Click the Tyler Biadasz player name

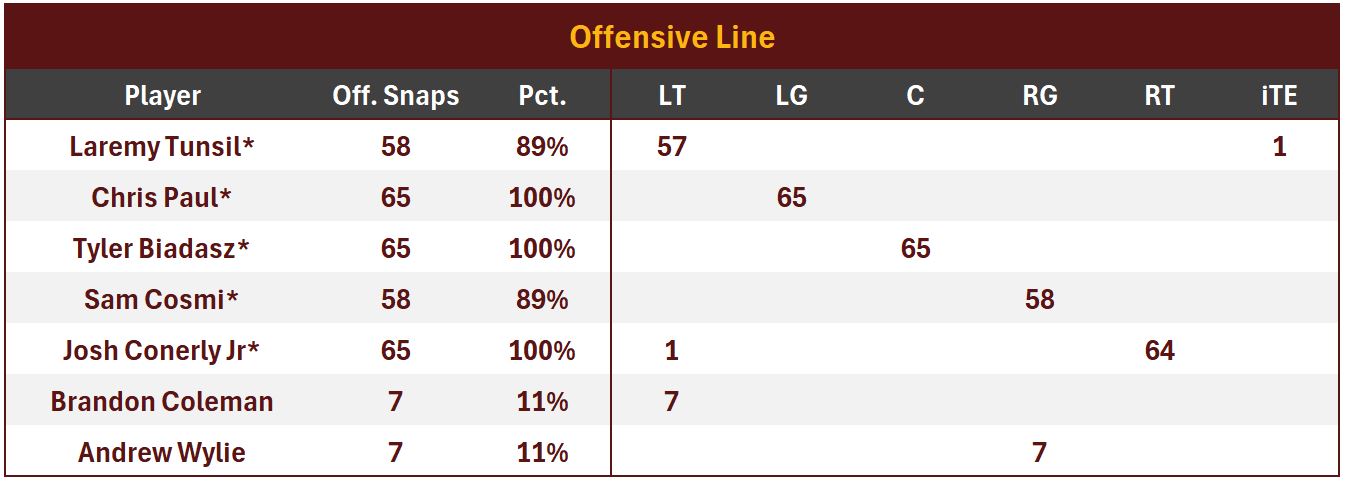click(162, 249)
